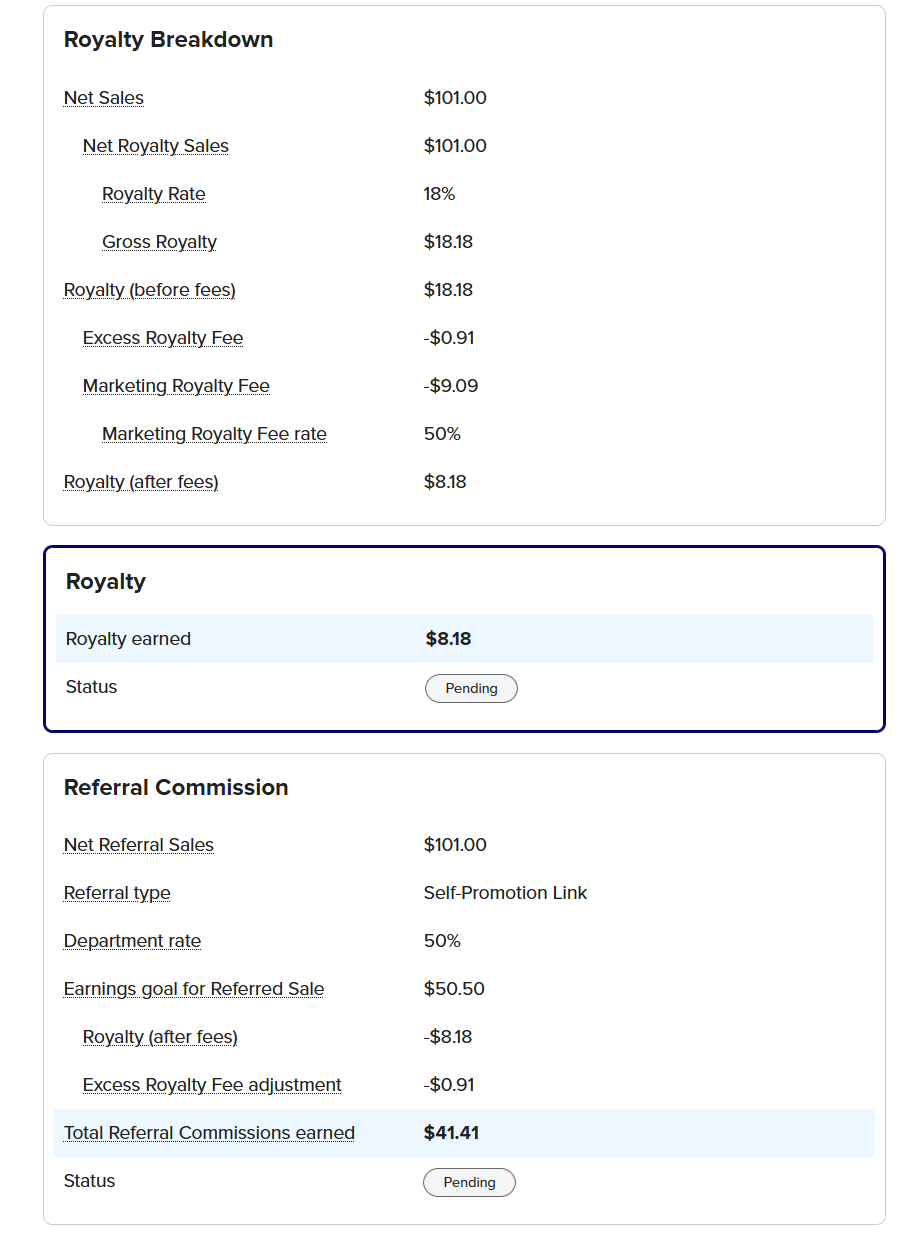Click the Department rate label

tap(132, 941)
